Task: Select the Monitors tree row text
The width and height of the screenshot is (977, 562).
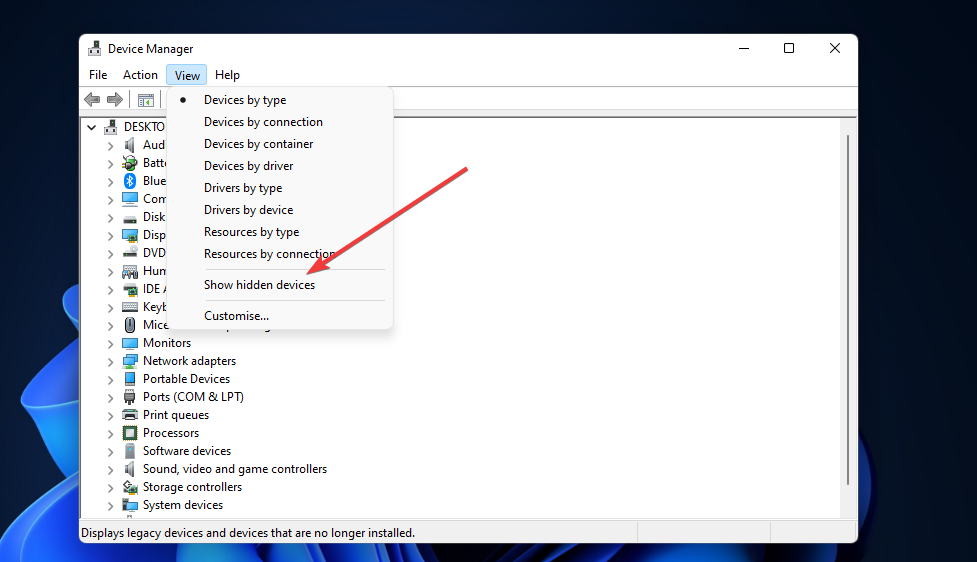Action: (167, 343)
